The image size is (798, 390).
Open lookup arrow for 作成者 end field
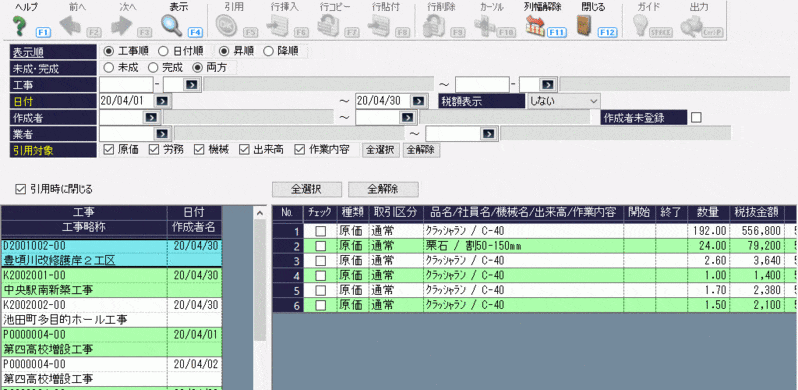point(408,117)
